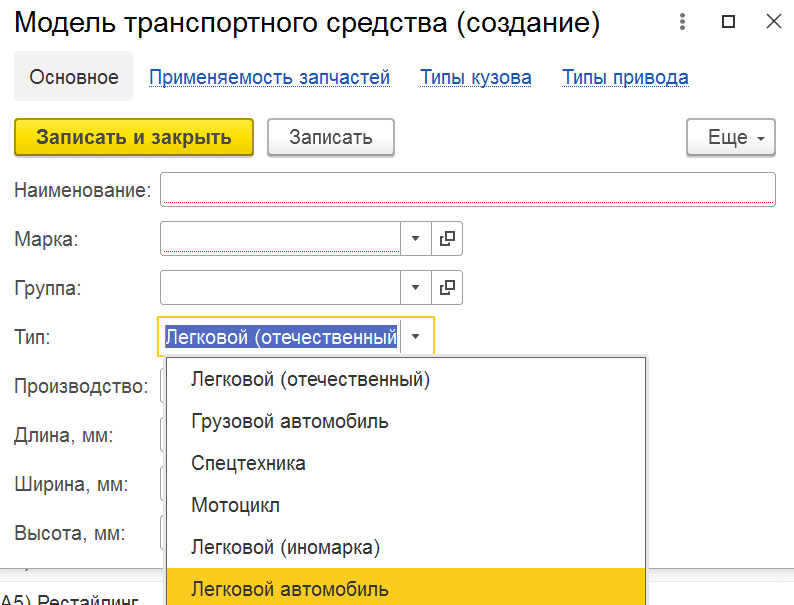Collapse the Тип dropdown arrow
The image size is (794, 605).
tap(417, 337)
